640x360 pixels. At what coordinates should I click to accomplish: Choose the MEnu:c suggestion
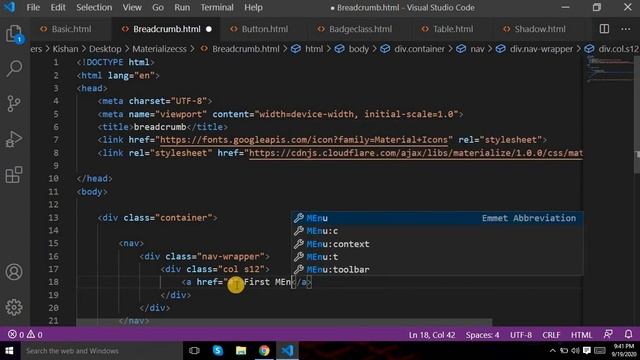click(x=437, y=231)
